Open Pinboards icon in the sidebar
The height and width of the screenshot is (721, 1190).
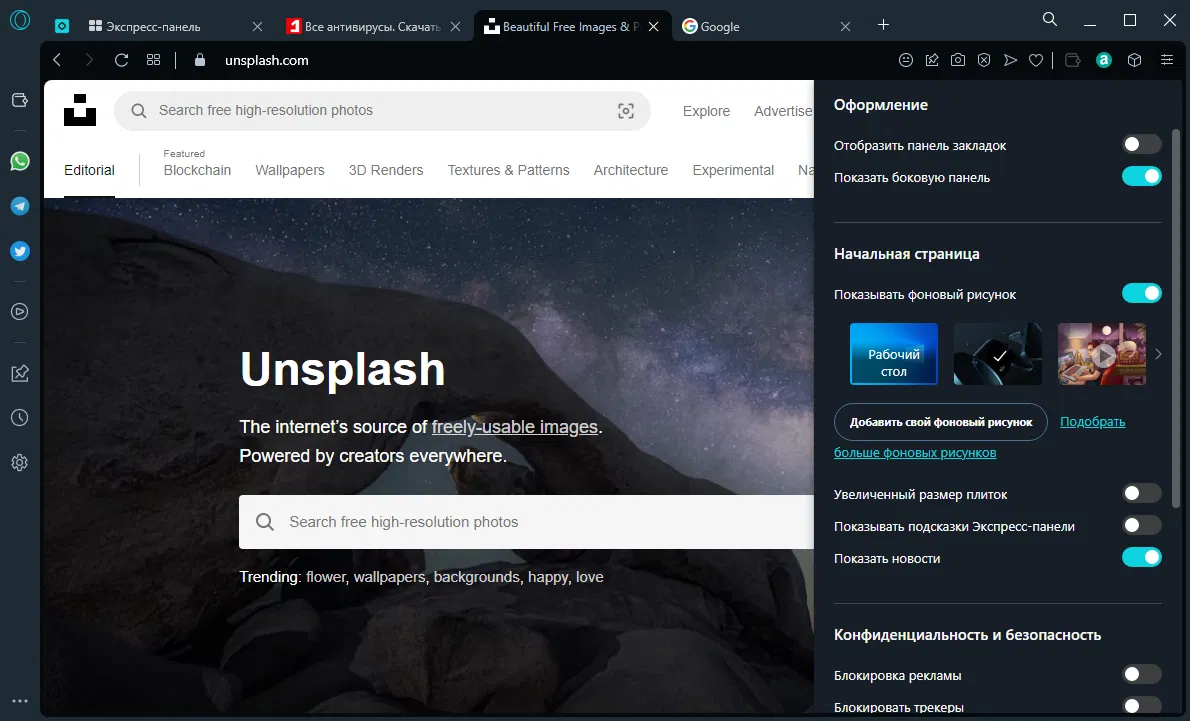(20, 373)
